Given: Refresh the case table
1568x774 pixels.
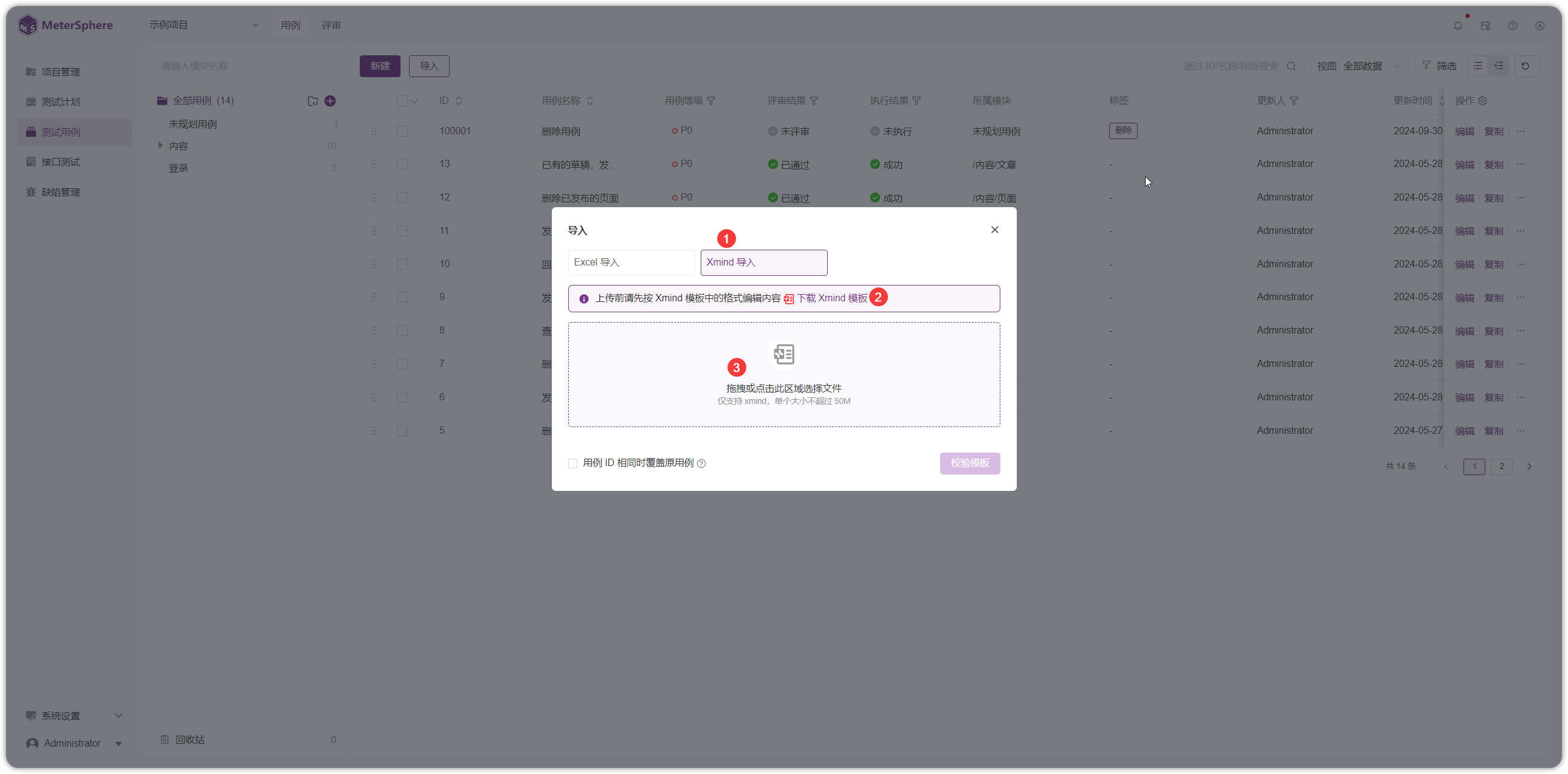Looking at the screenshot, I should tap(1525, 66).
